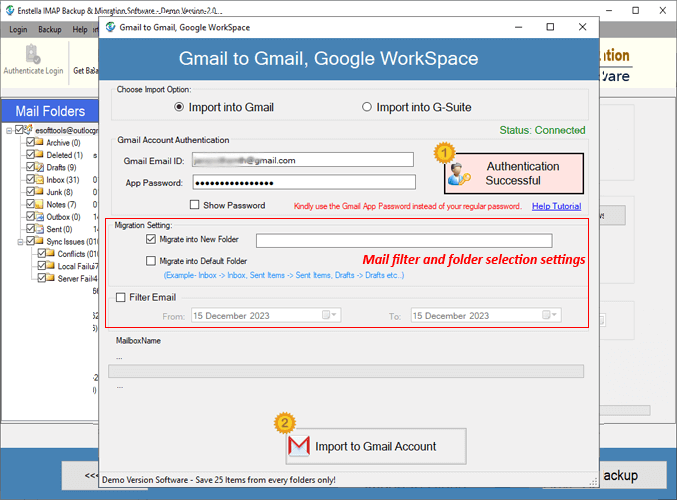
Task: Select the Notes (7) tree row
Action: (x=61, y=204)
